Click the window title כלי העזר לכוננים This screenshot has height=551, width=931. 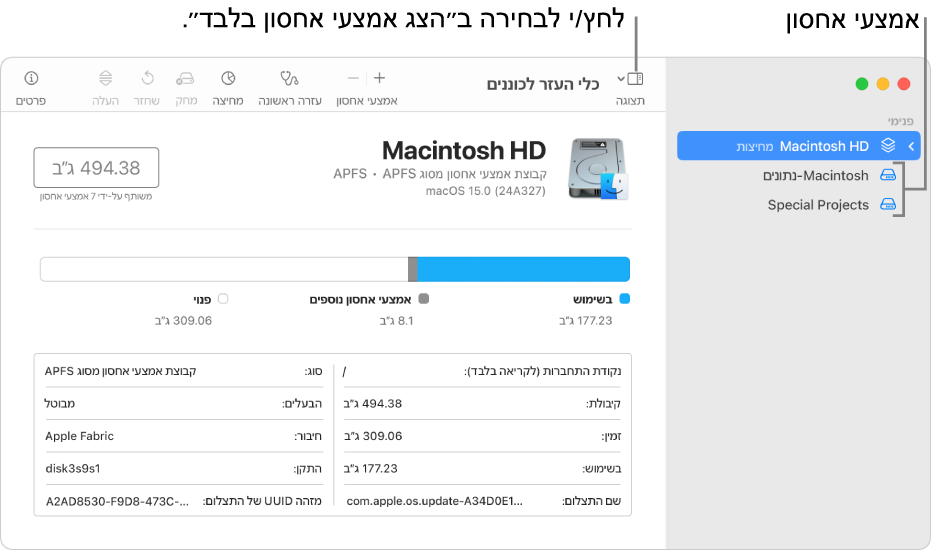pos(543,84)
